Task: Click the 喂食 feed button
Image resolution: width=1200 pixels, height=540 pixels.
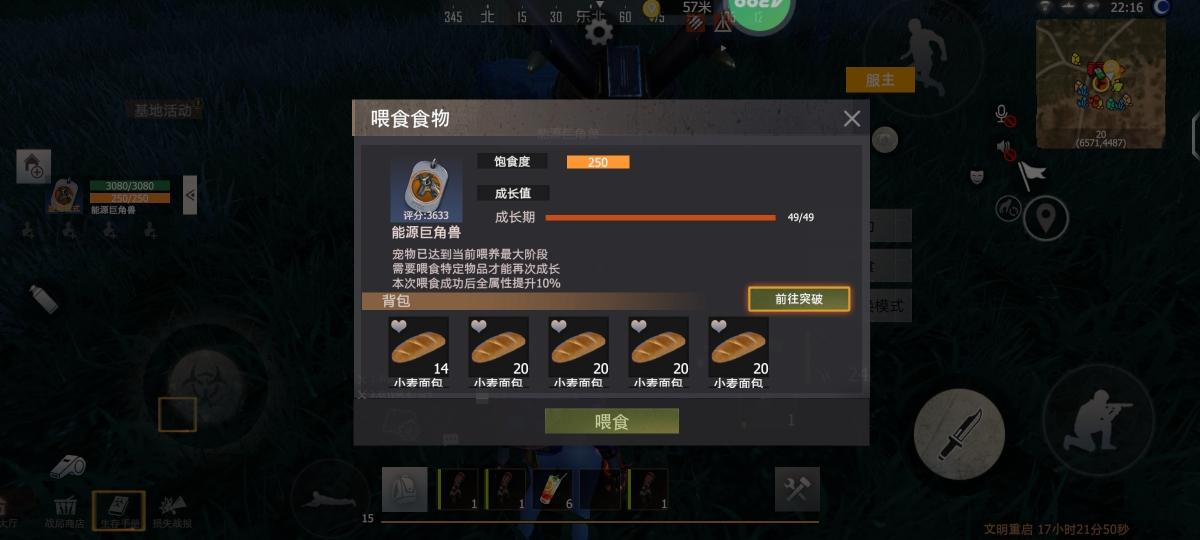Action: (x=612, y=421)
